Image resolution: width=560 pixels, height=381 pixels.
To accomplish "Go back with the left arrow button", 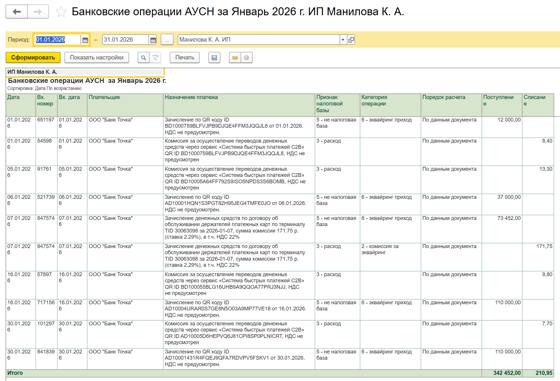I will pos(16,12).
